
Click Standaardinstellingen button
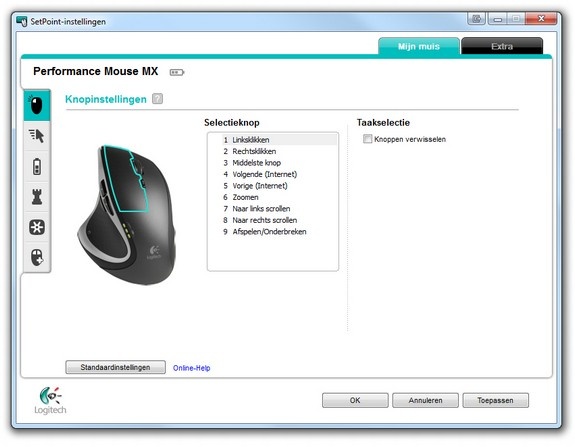click(116, 367)
